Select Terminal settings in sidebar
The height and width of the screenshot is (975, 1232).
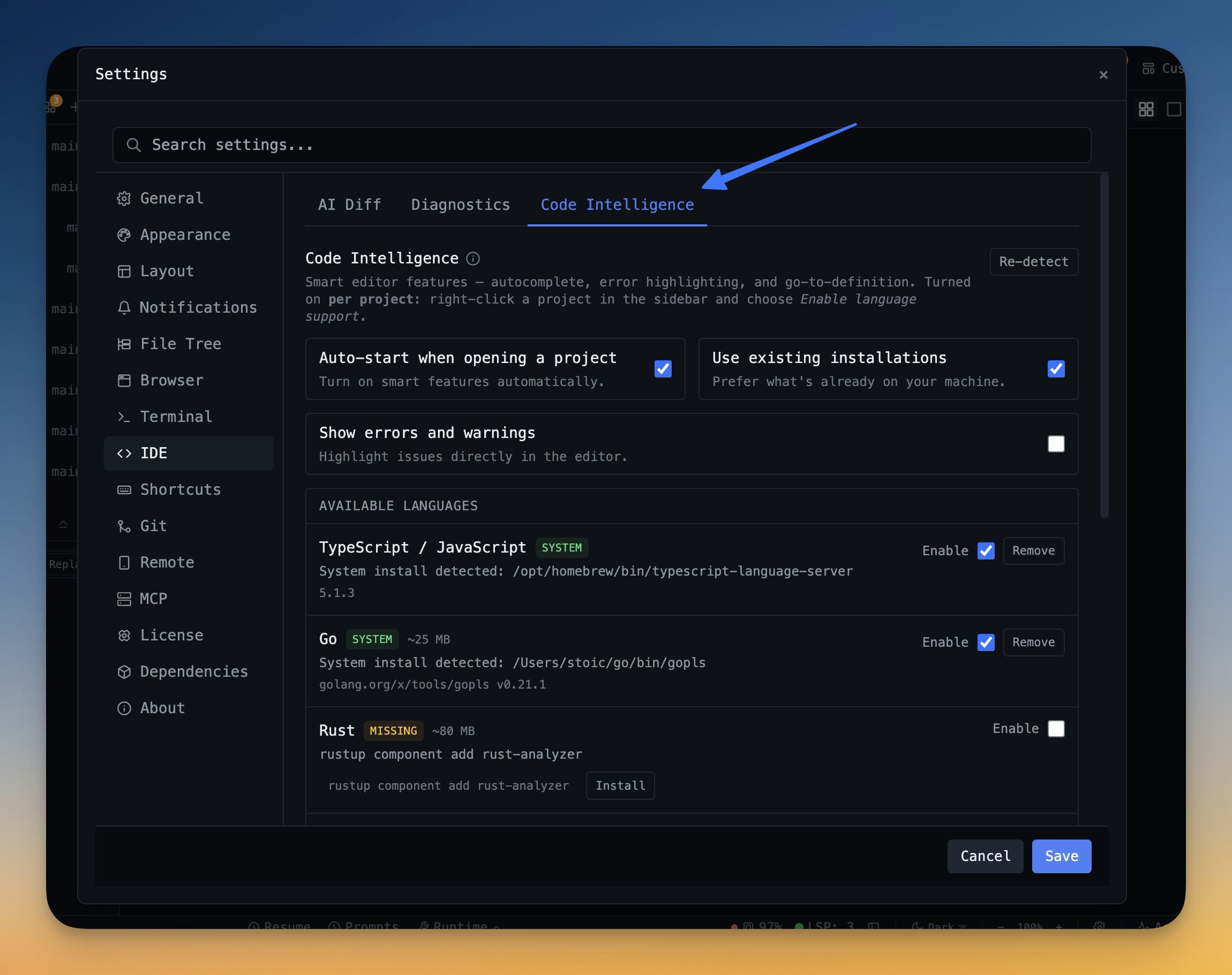click(176, 416)
